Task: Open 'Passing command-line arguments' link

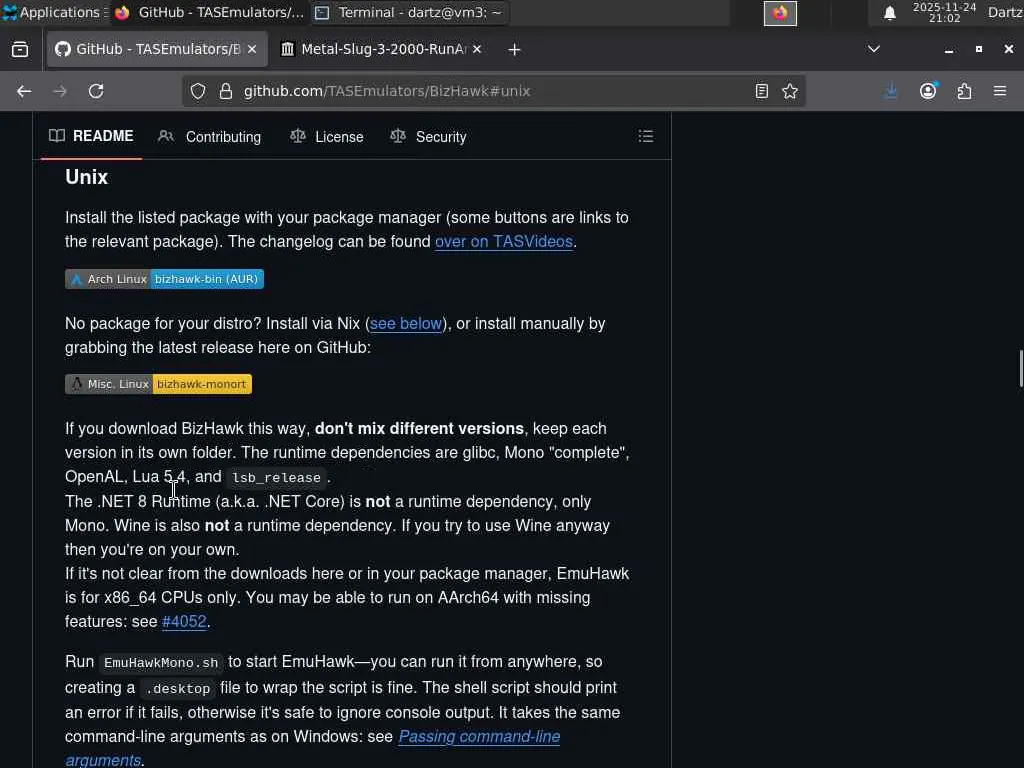Action: (x=479, y=737)
